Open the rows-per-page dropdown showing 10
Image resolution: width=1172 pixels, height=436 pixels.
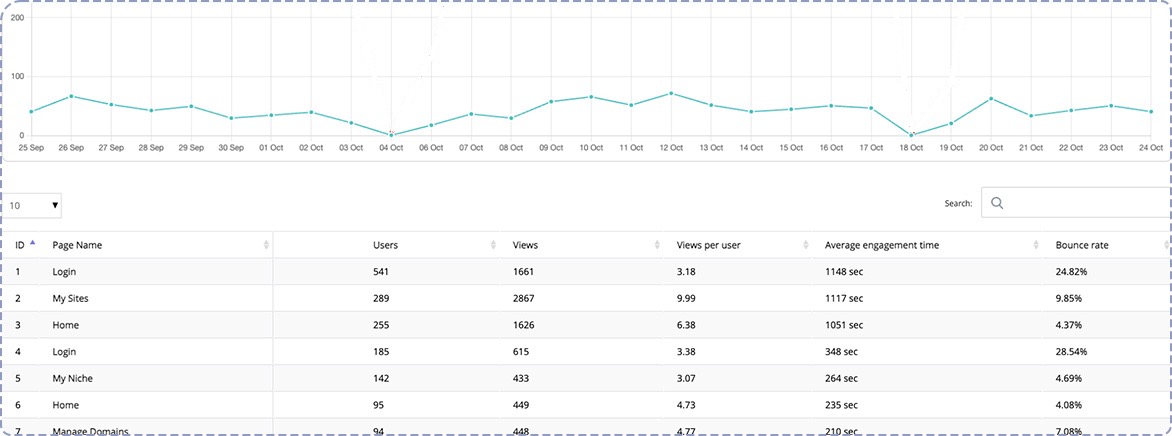[x=34, y=205]
